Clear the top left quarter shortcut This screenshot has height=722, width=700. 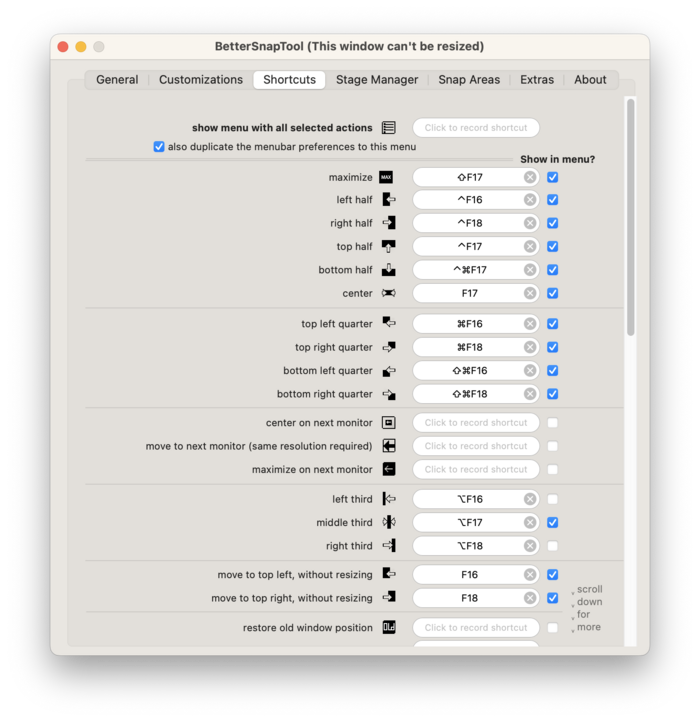(530, 324)
